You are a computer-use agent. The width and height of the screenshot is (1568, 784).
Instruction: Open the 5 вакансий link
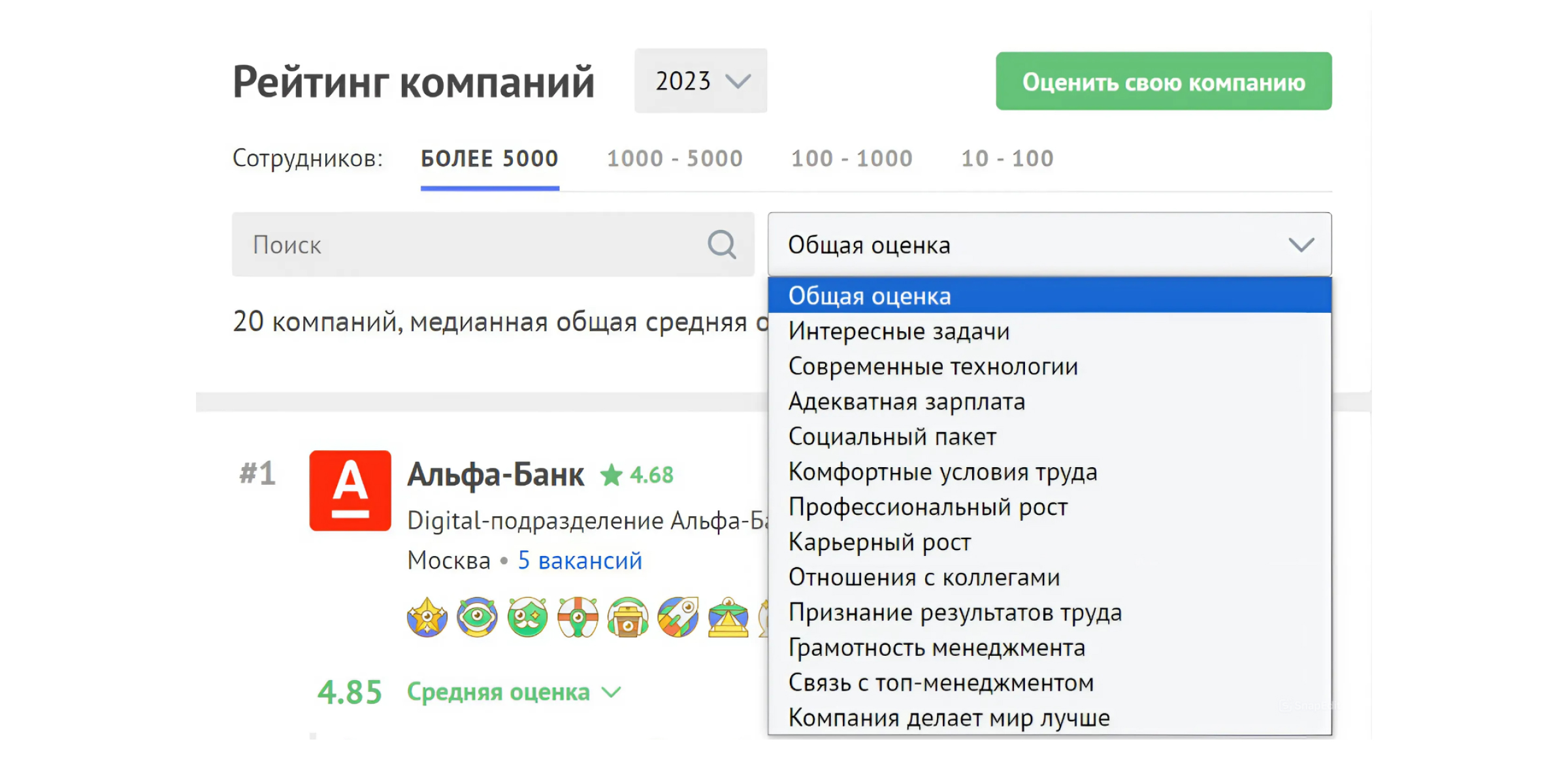click(x=580, y=560)
